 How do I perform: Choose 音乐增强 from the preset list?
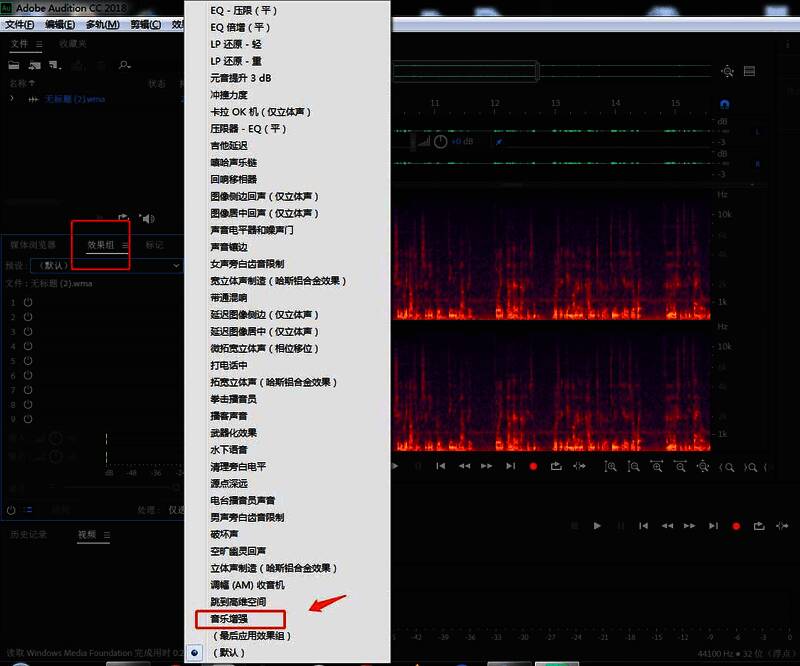coord(229,618)
